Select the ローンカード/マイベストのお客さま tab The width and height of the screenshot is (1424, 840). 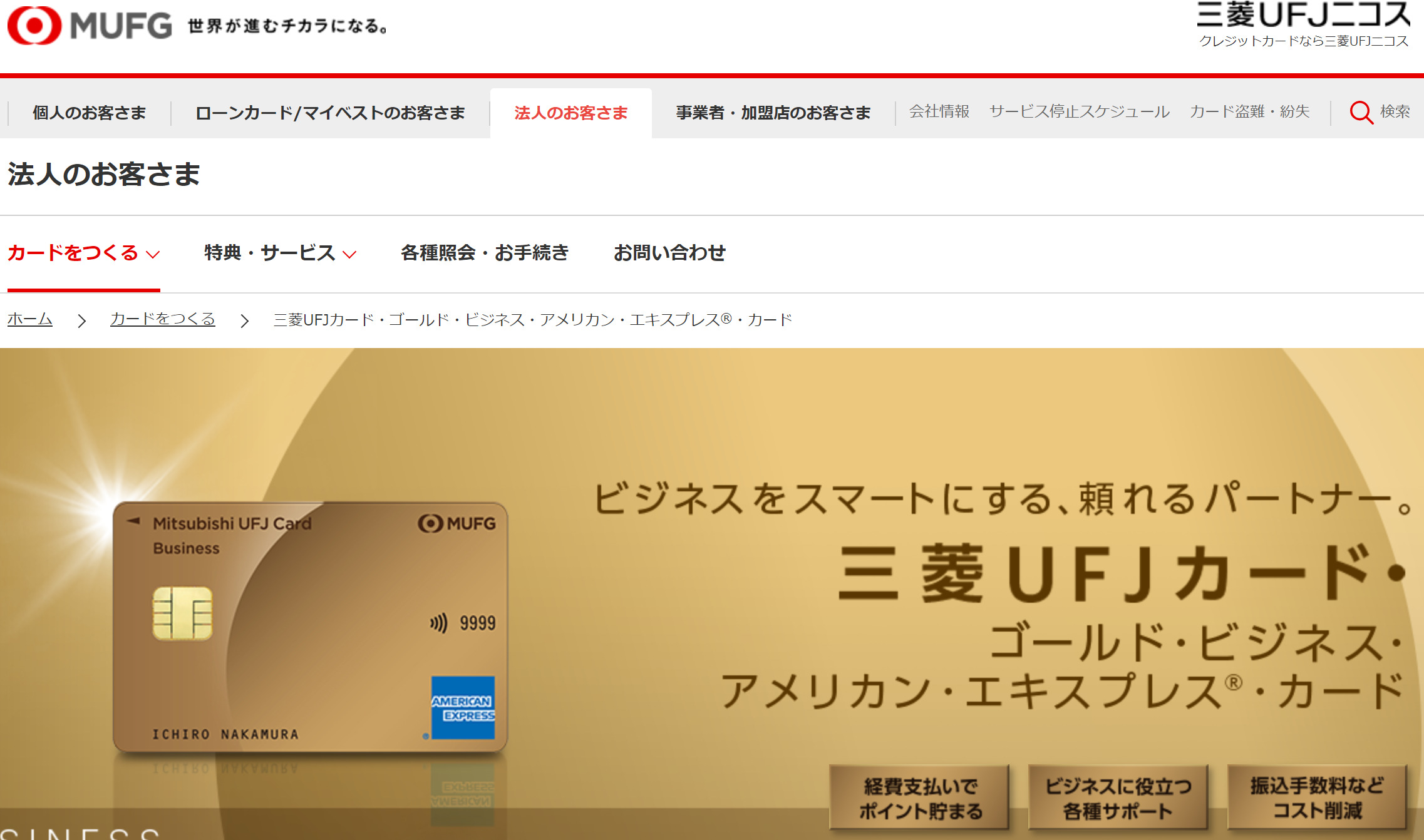(x=330, y=113)
